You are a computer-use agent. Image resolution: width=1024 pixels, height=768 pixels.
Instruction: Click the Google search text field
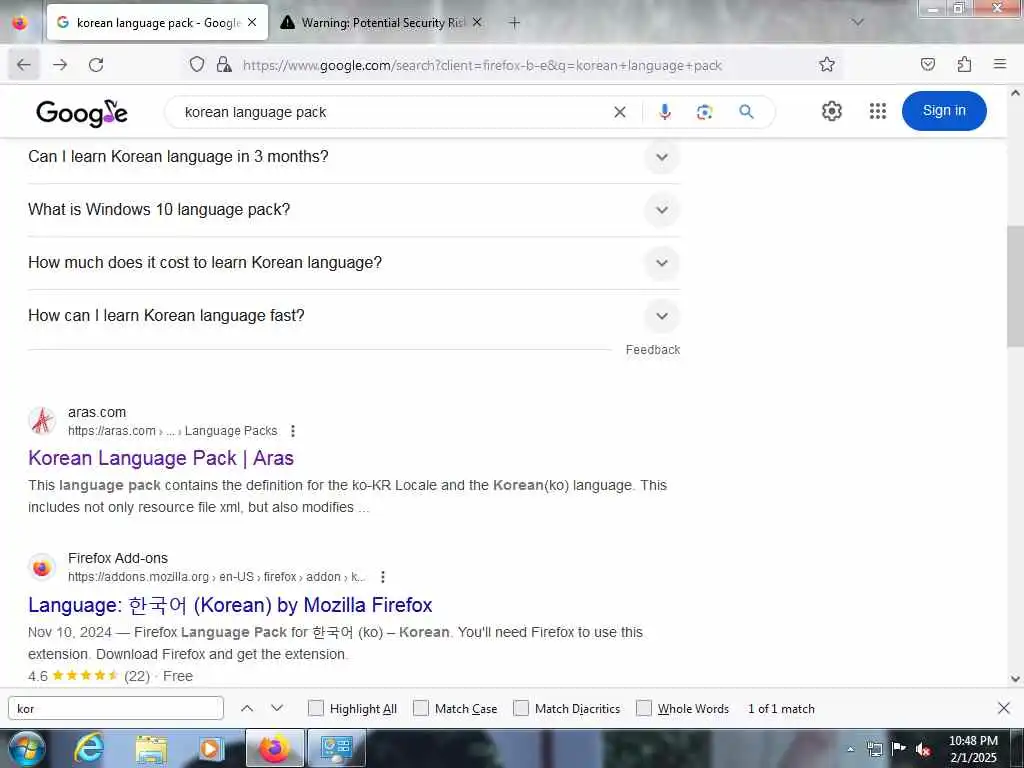pos(391,112)
